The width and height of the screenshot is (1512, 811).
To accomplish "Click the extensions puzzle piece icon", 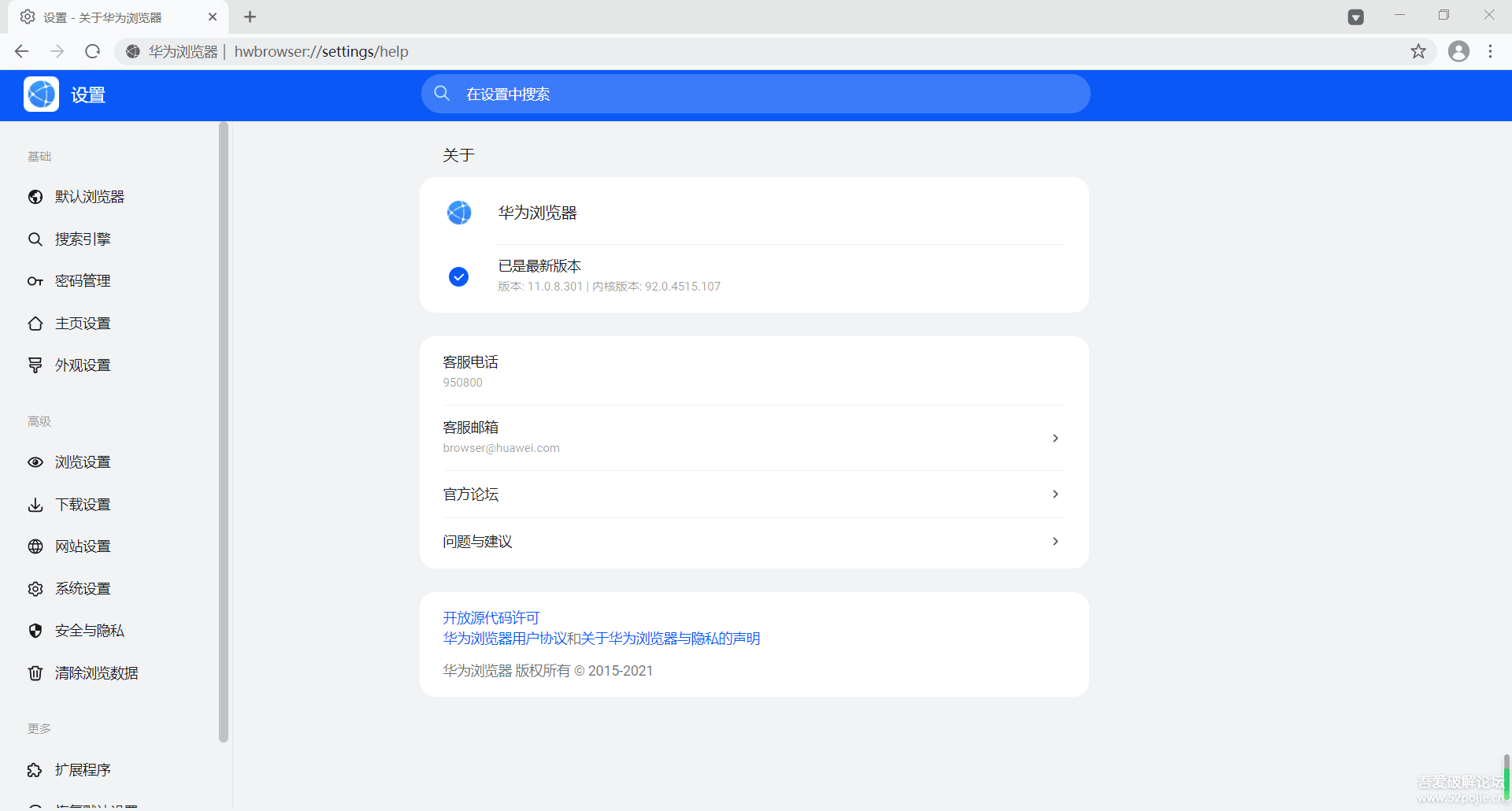I will [35, 770].
